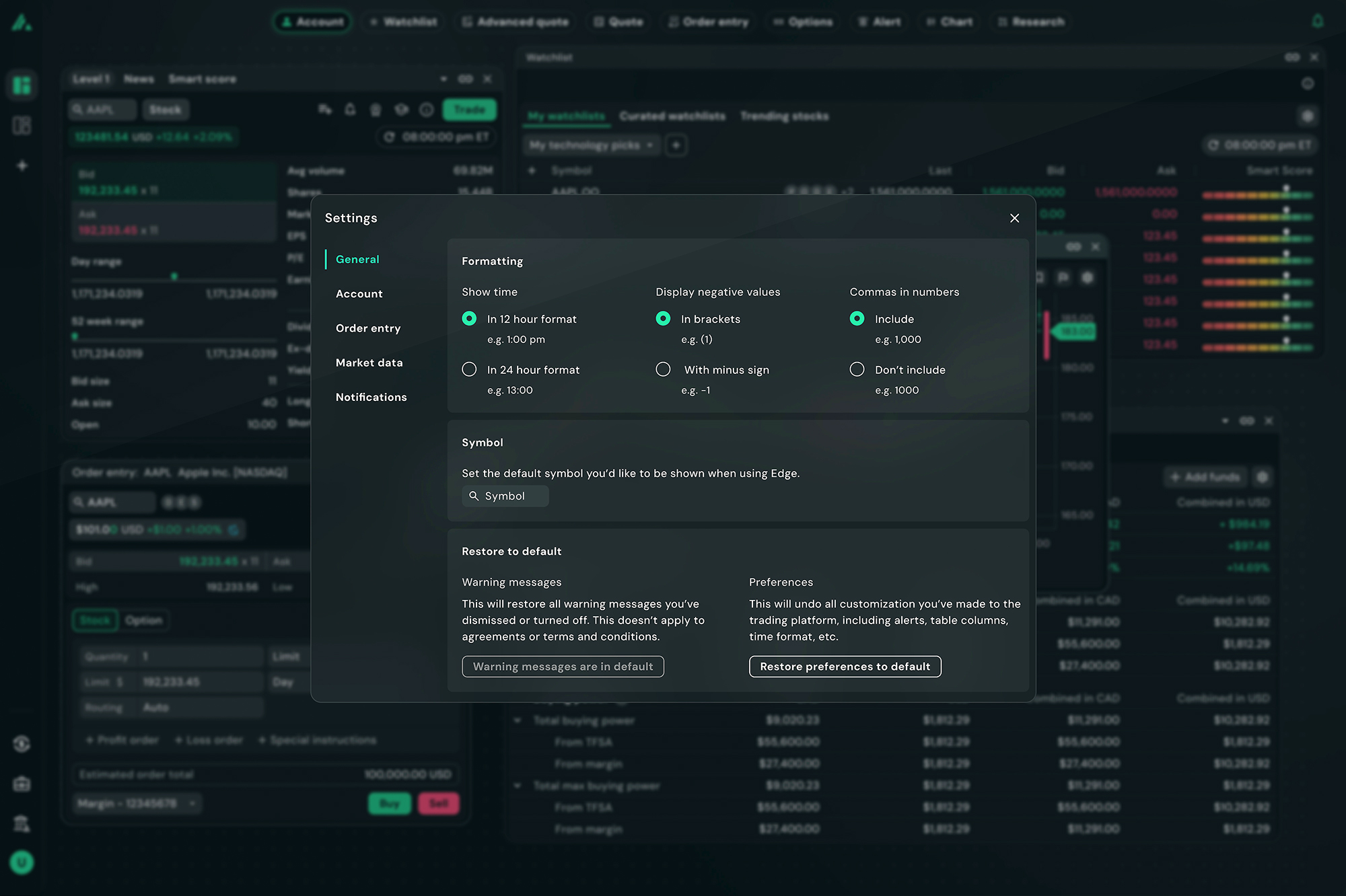This screenshot has height=896, width=1346.
Task: Go to the Notifications settings section
Action: coord(371,397)
